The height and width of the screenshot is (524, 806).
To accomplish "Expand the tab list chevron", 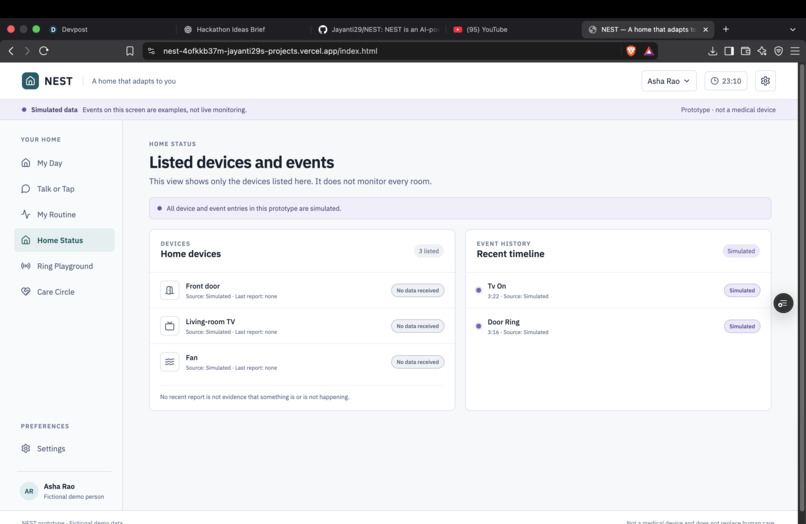I will click(792, 29).
